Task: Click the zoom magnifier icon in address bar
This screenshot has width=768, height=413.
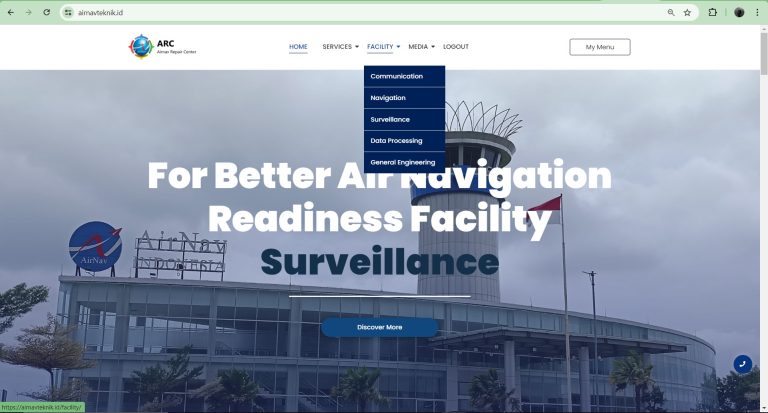Action: [671, 13]
